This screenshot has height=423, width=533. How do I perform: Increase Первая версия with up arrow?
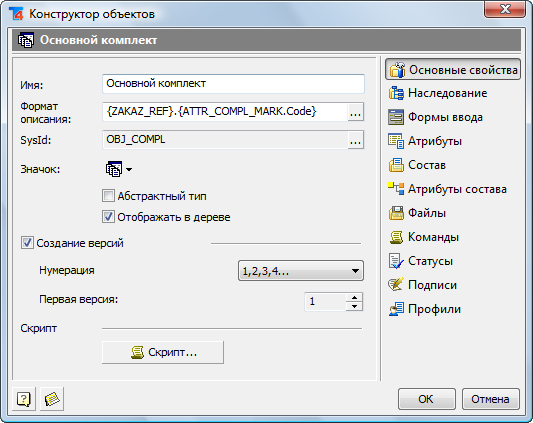(355, 297)
